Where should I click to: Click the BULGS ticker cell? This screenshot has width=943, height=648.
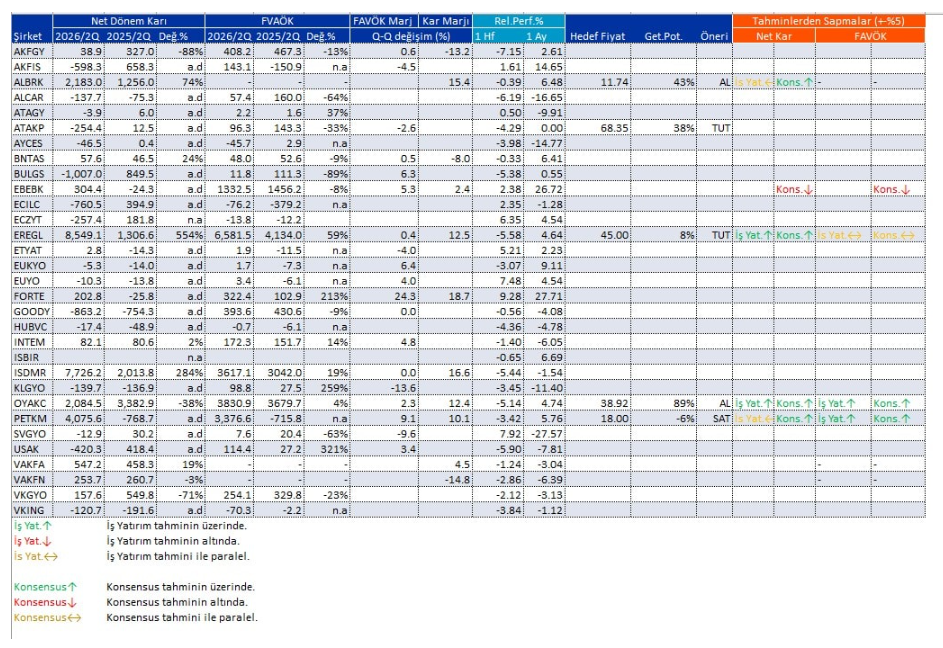tap(32, 174)
